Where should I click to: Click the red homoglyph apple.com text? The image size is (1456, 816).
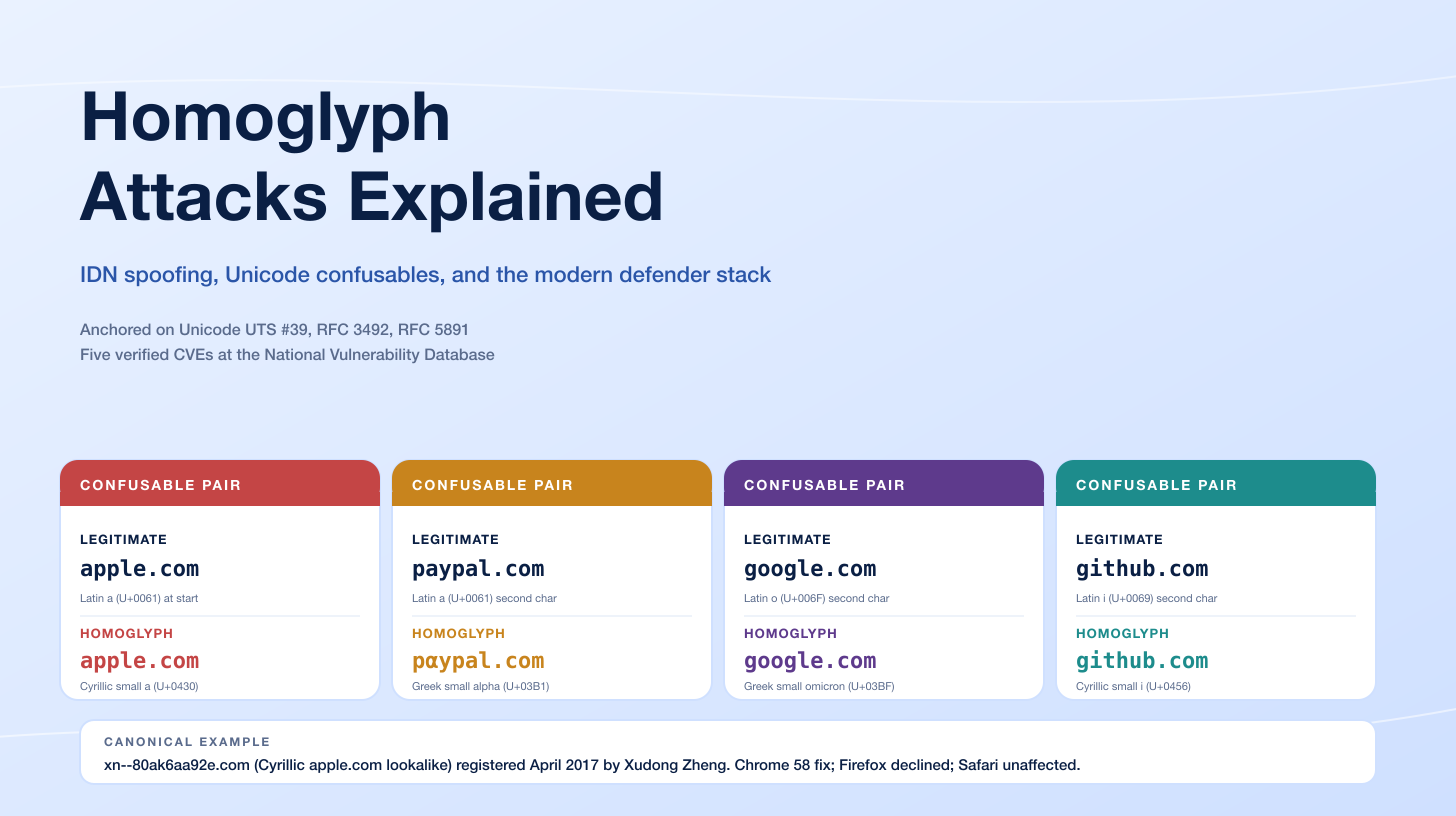coord(139,661)
